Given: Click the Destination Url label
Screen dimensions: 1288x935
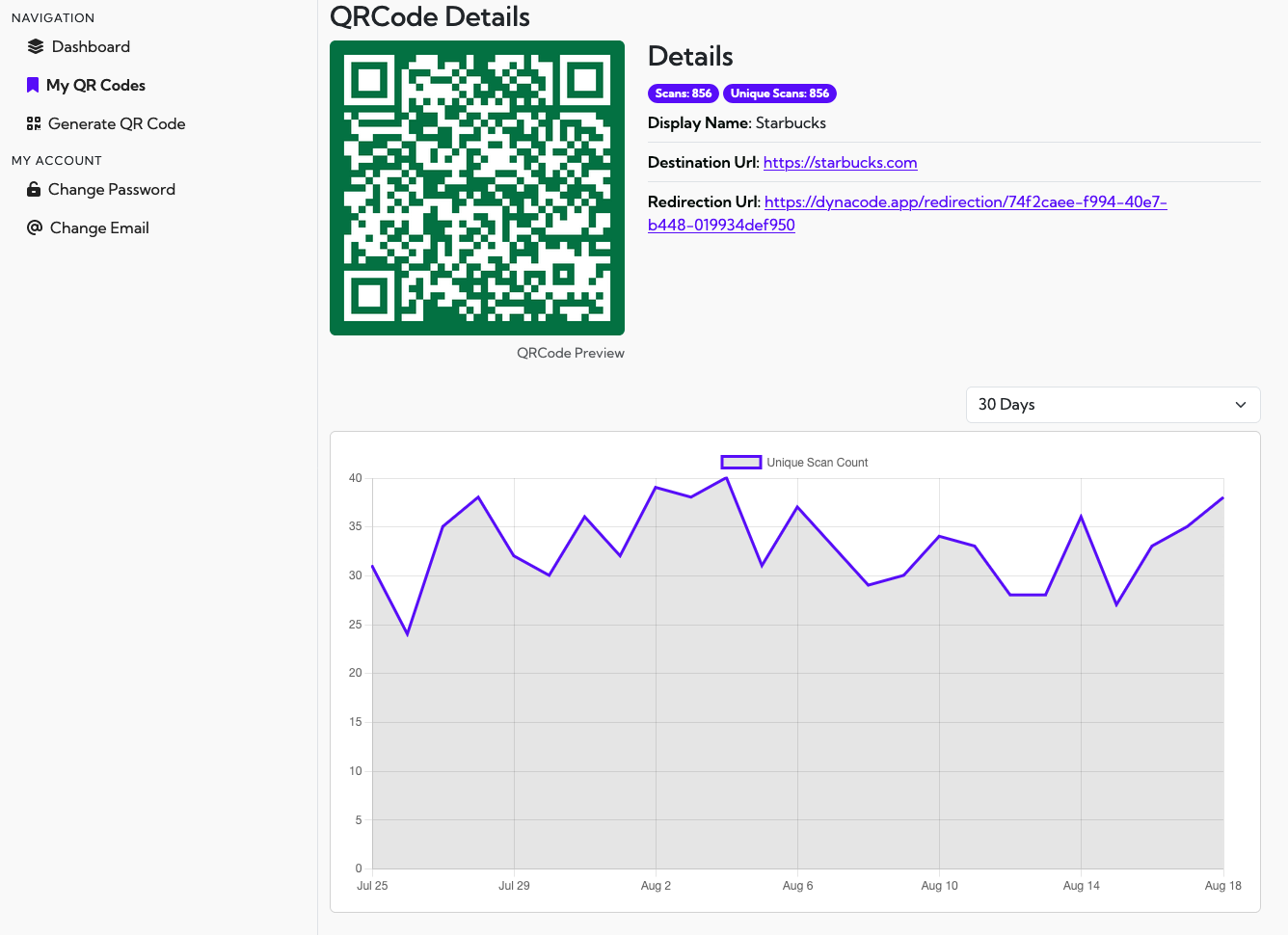Looking at the screenshot, I should 704,162.
